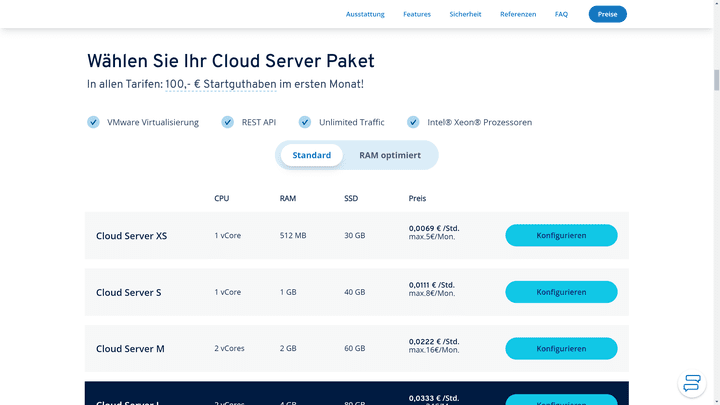Open the chat support icon
720x405 pixels.
coord(692,383)
